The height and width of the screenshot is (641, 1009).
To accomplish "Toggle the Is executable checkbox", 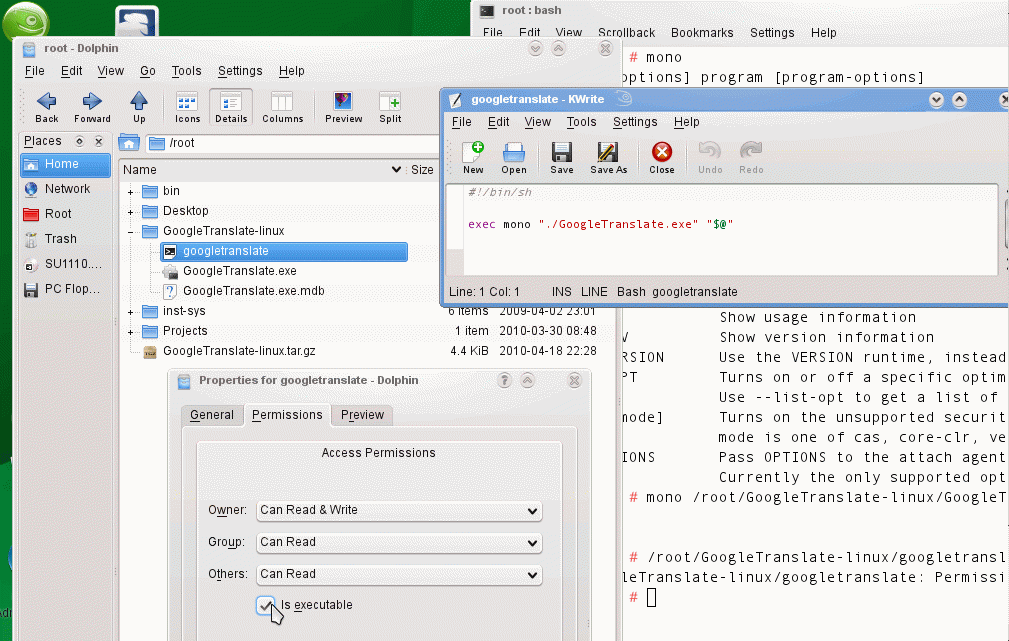I will [265, 605].
